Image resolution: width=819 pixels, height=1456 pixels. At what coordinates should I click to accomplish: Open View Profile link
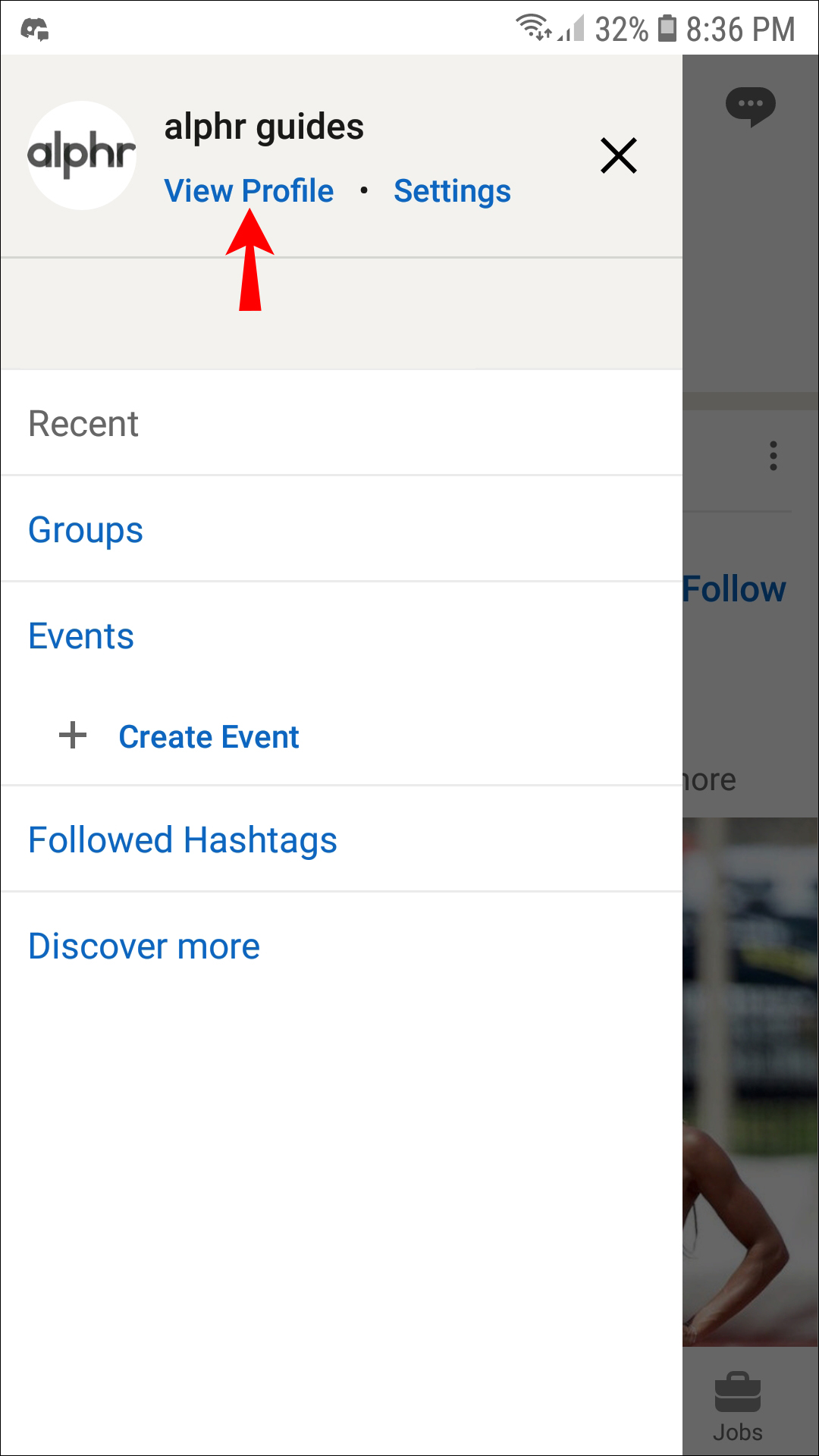coord(249,191)
